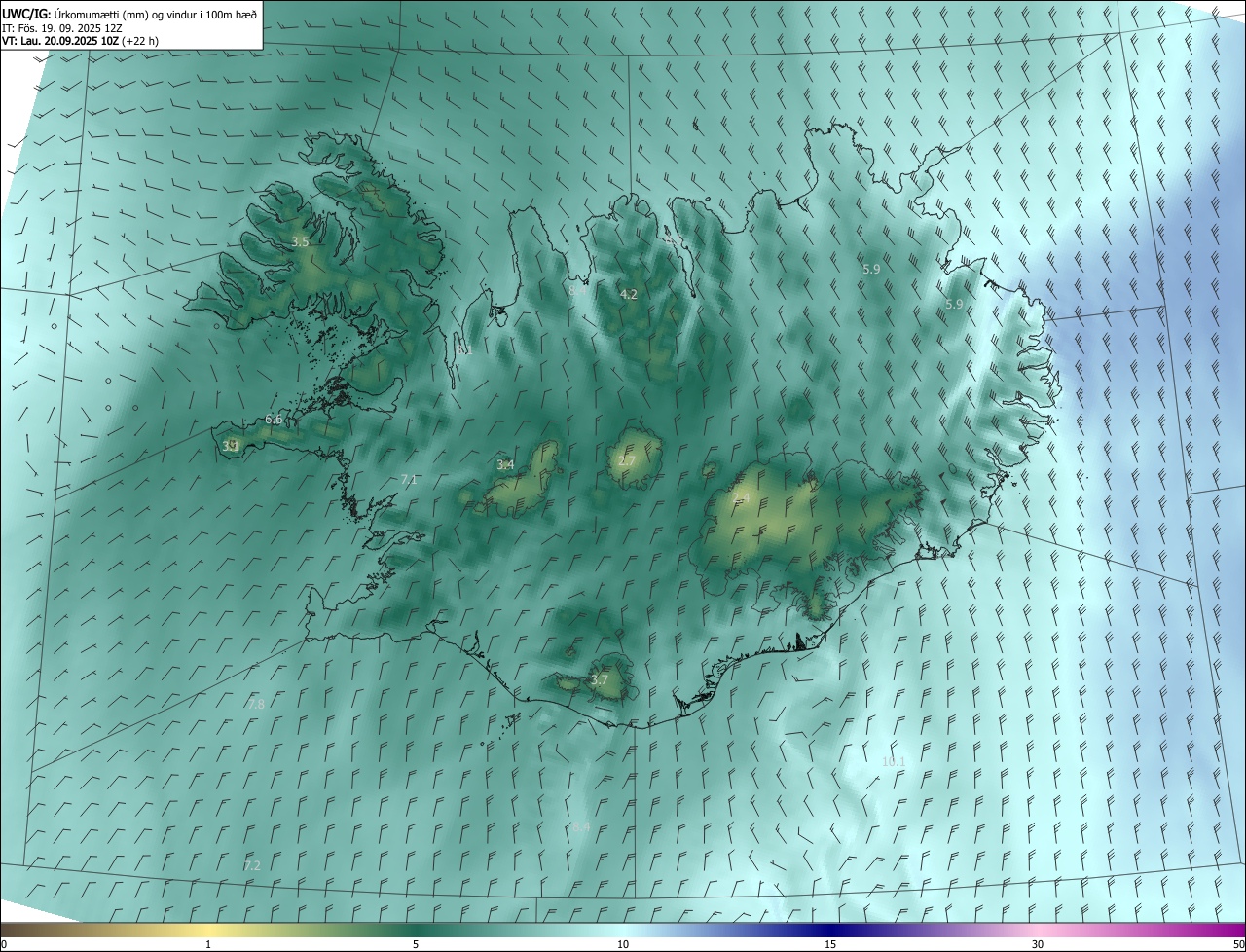Click the 6.6 value on the Snæfellsnes peninsula

coord(274,420)
